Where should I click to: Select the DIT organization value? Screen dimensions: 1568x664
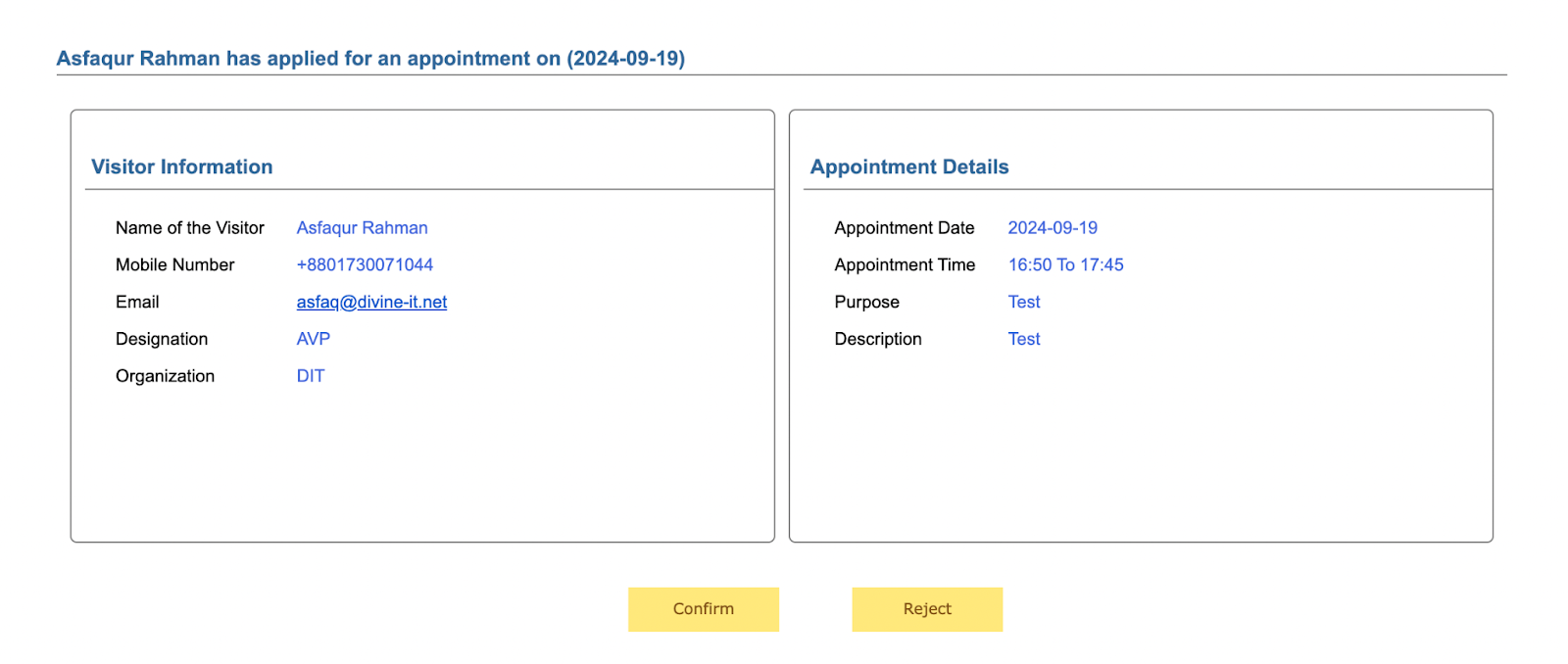tap(310, 376)
